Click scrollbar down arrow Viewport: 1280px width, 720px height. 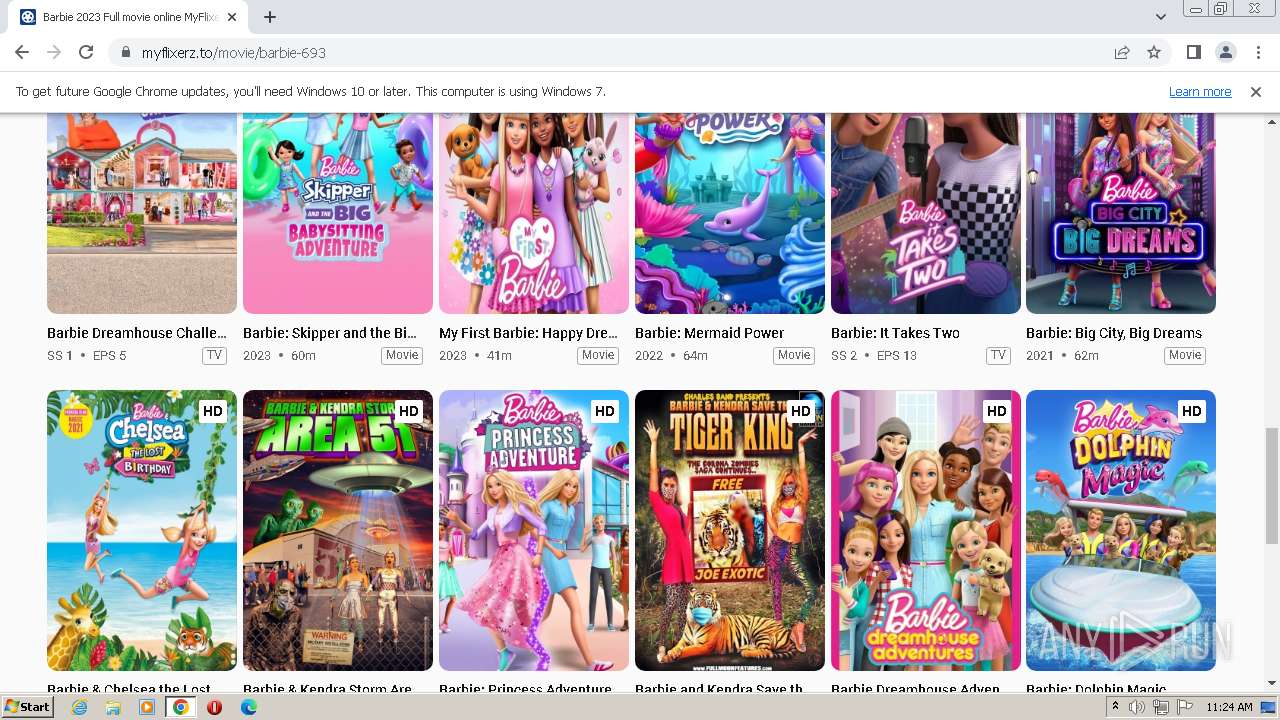[1272, 683]
